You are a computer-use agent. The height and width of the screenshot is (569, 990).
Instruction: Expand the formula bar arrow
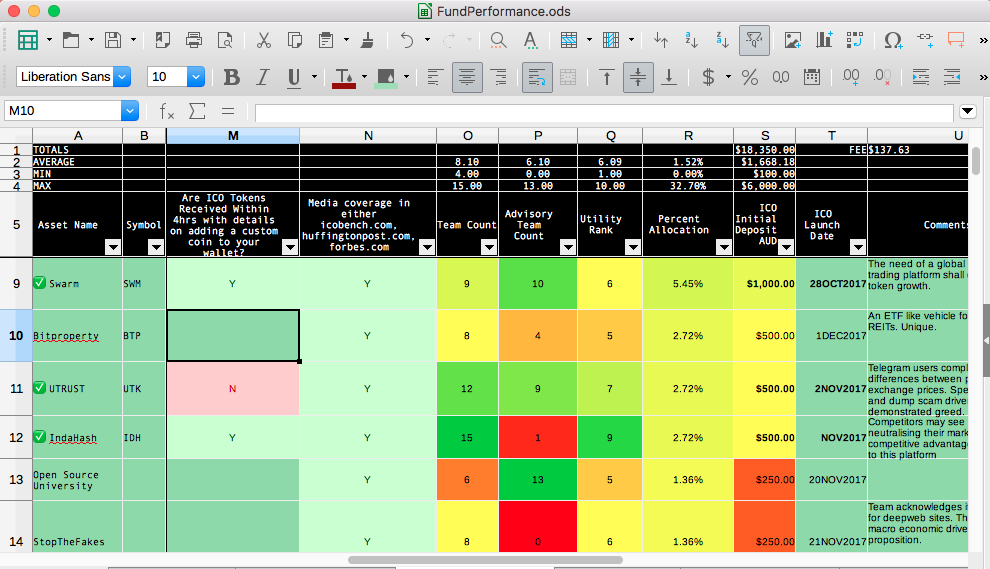tap(967, 111)
